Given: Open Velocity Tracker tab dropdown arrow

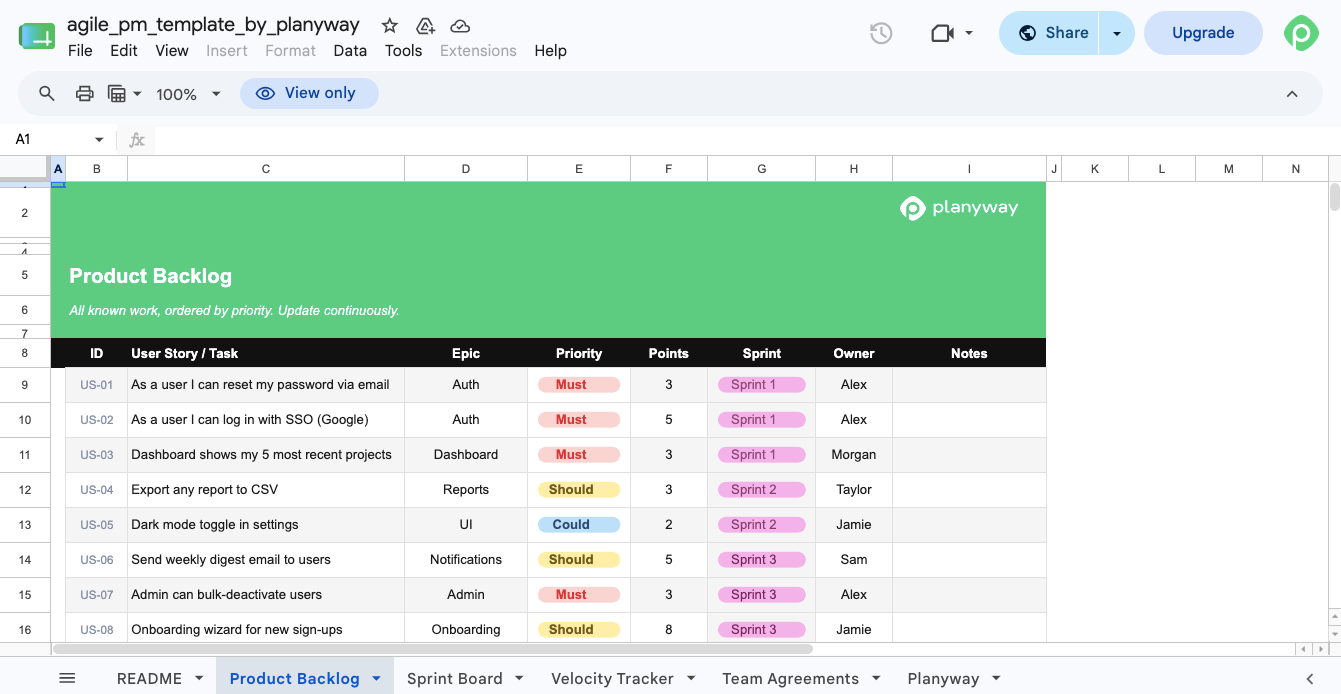Looking at the screenshot, I should click(x=690, y=678).
